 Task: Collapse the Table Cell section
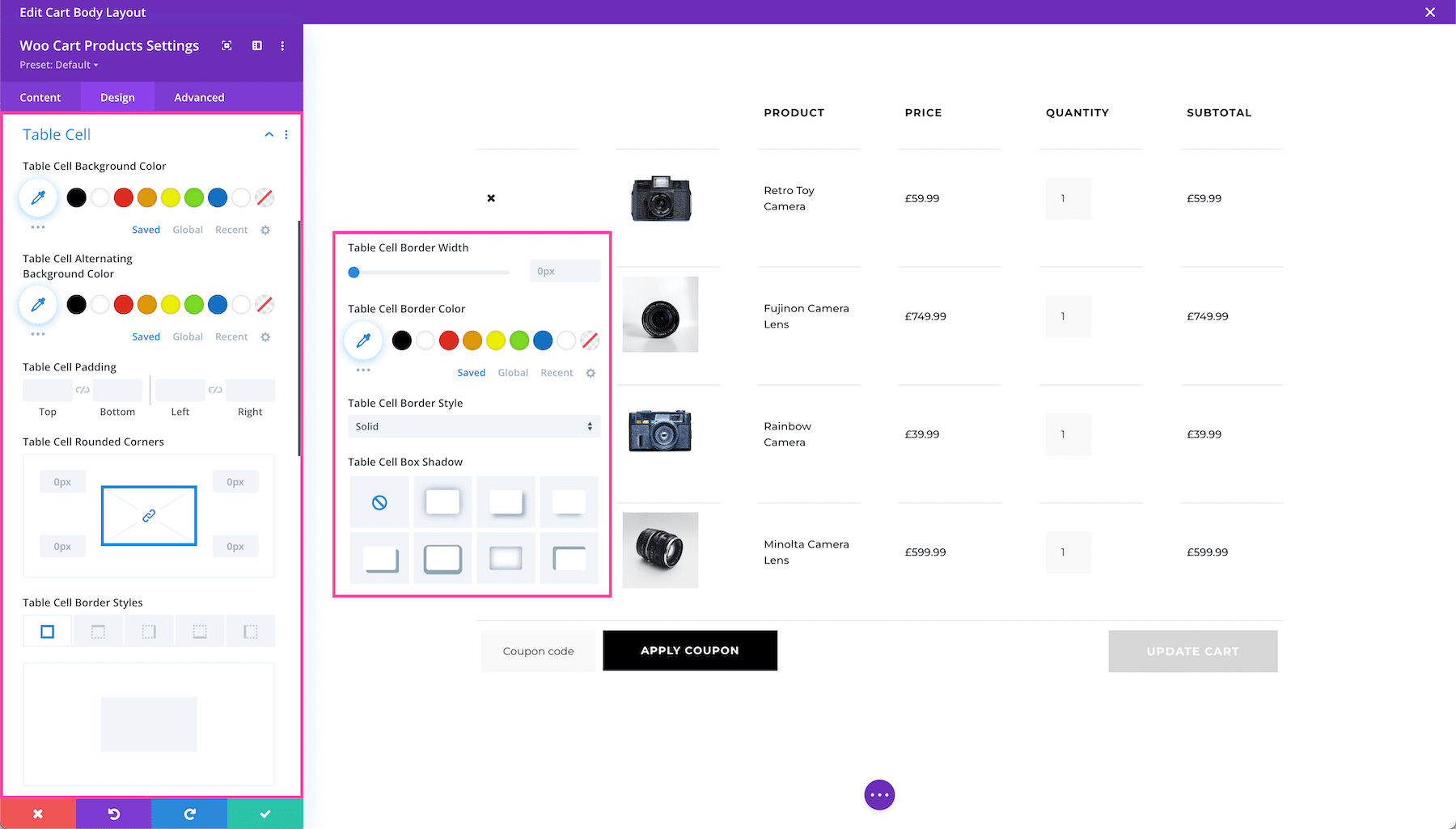click(269, 134)
